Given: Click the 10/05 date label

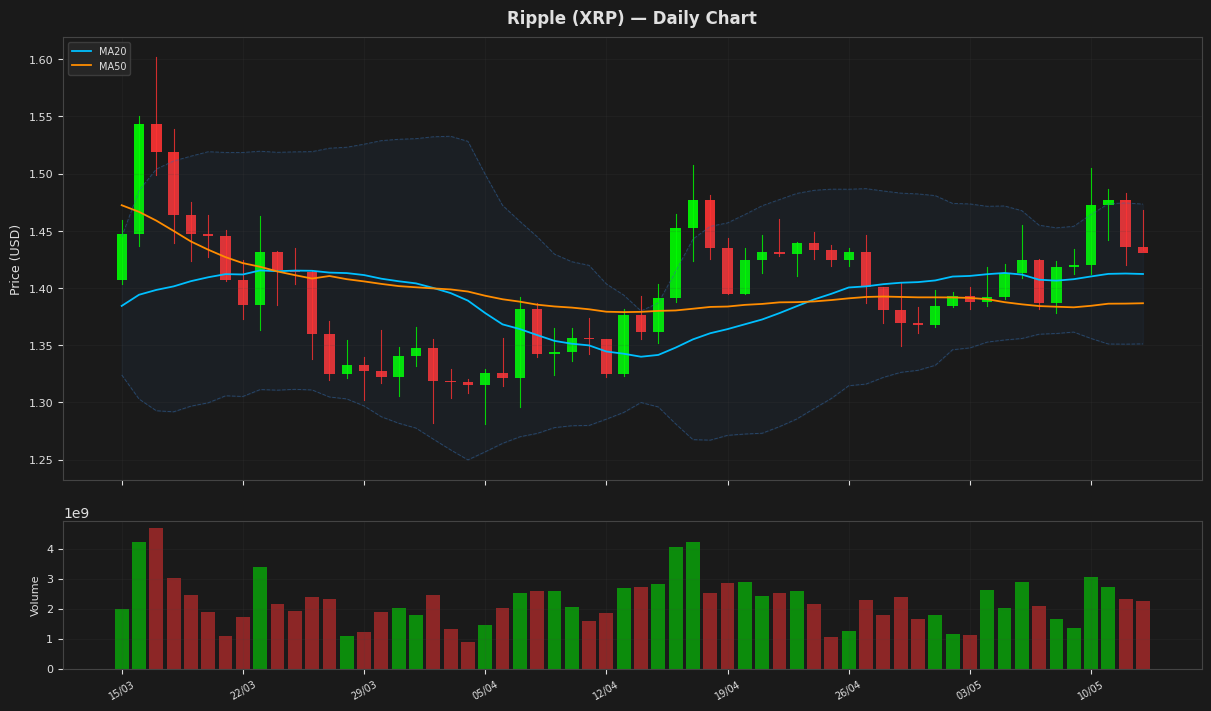Looking at the screenshot, I should 1090,690.
